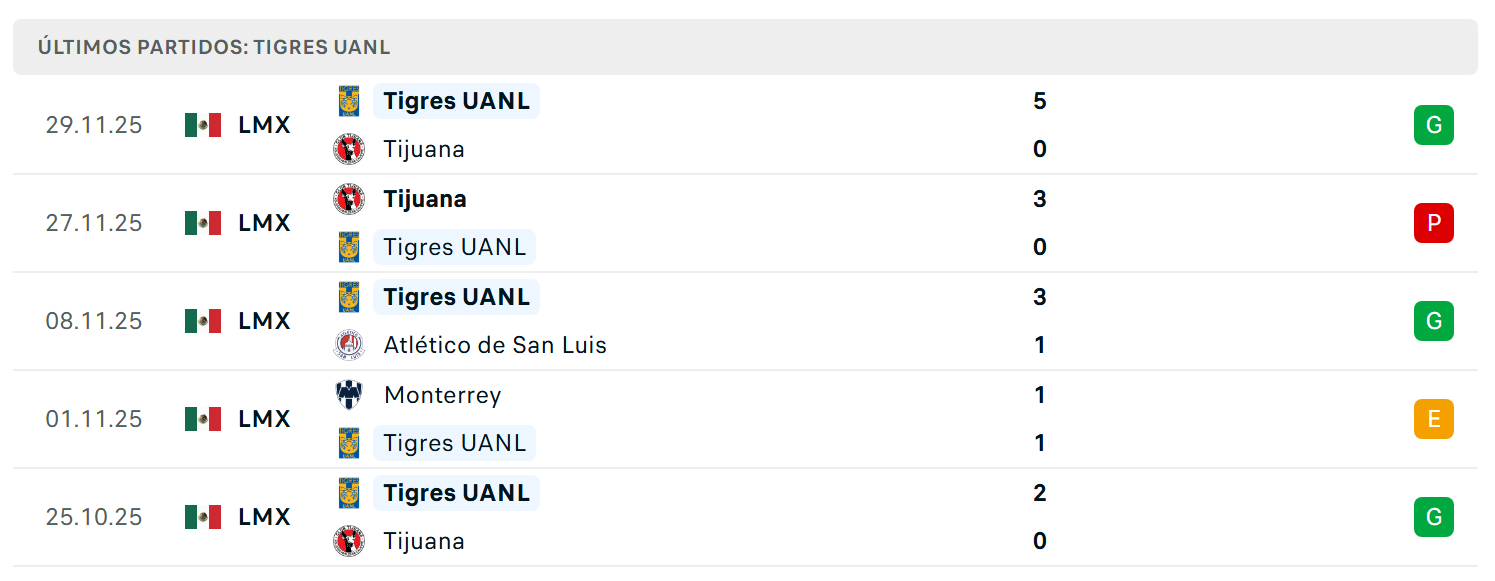Click Tijuana crest in 27.11.25 match

coord(348,199)
